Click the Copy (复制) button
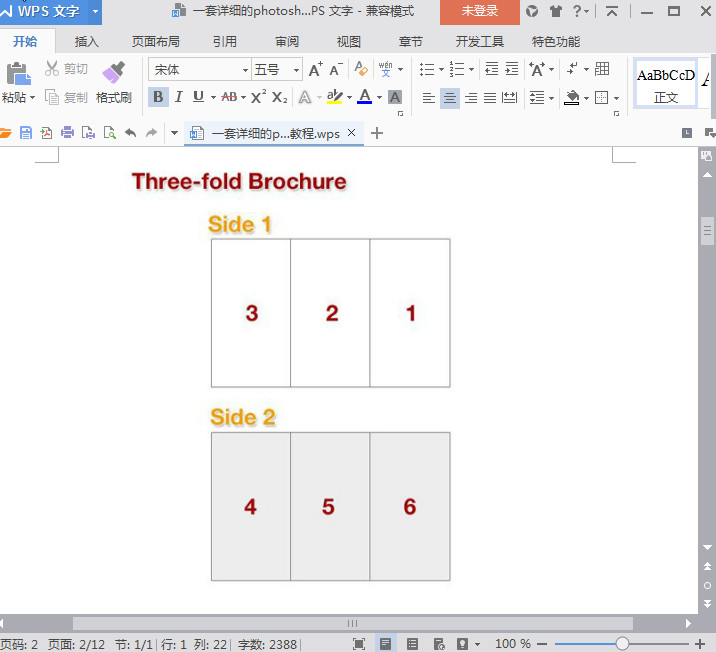Viewport: 716px width, 652px height. pos(66,97)
